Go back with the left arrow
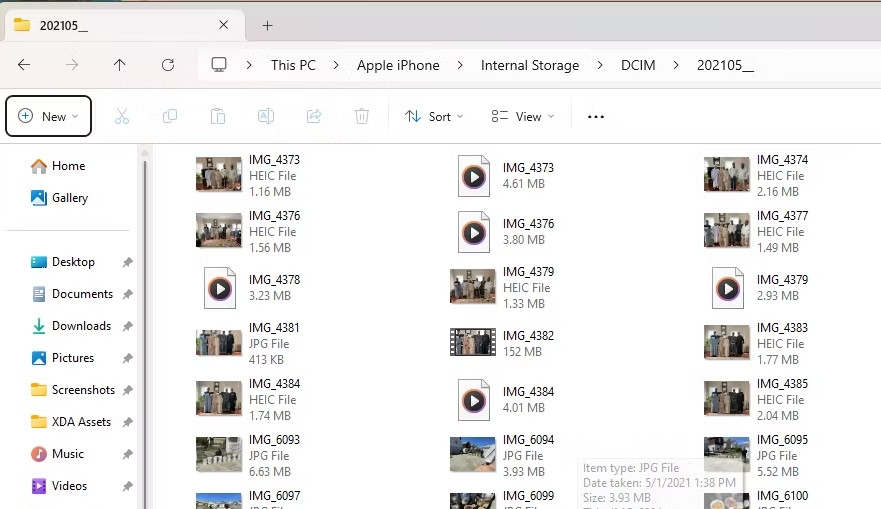881x509 pixels. pos(24,65)
